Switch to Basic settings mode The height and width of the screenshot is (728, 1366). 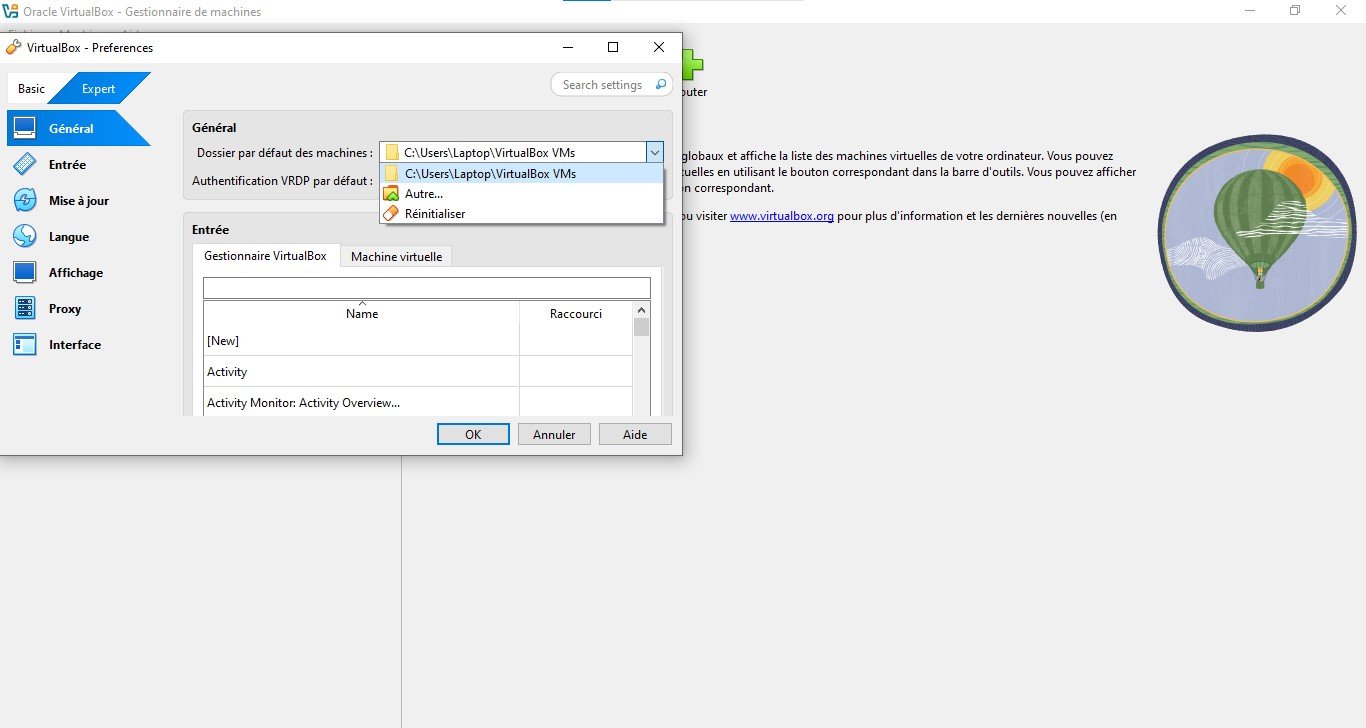coord(31,89)
